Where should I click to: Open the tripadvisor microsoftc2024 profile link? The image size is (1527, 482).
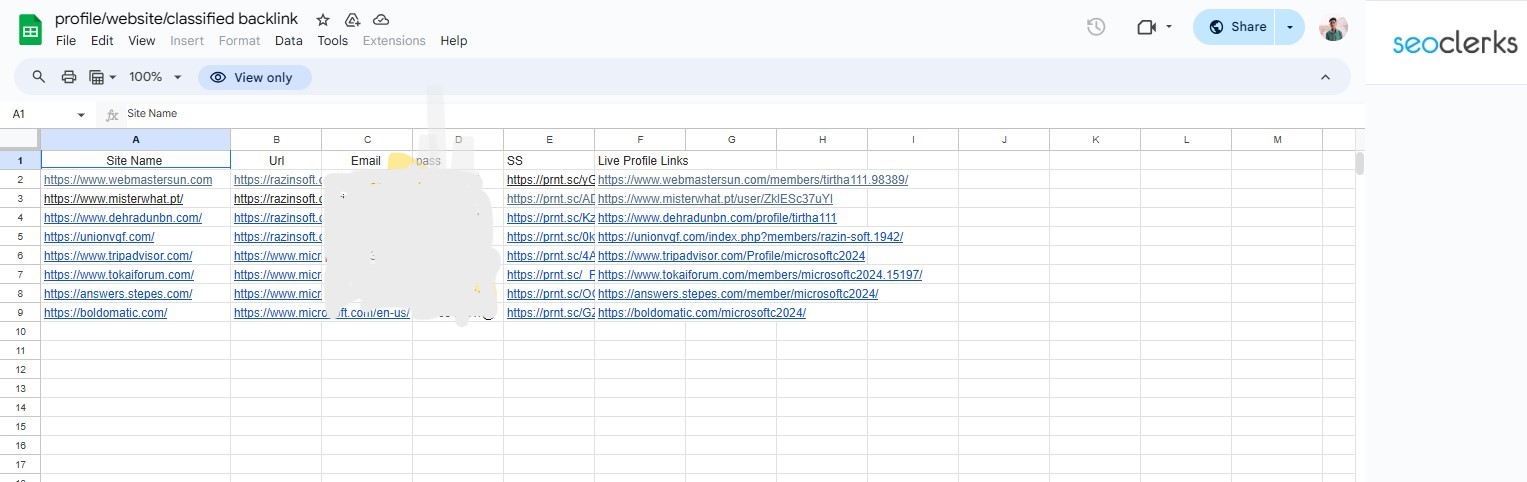pos(731,256)
